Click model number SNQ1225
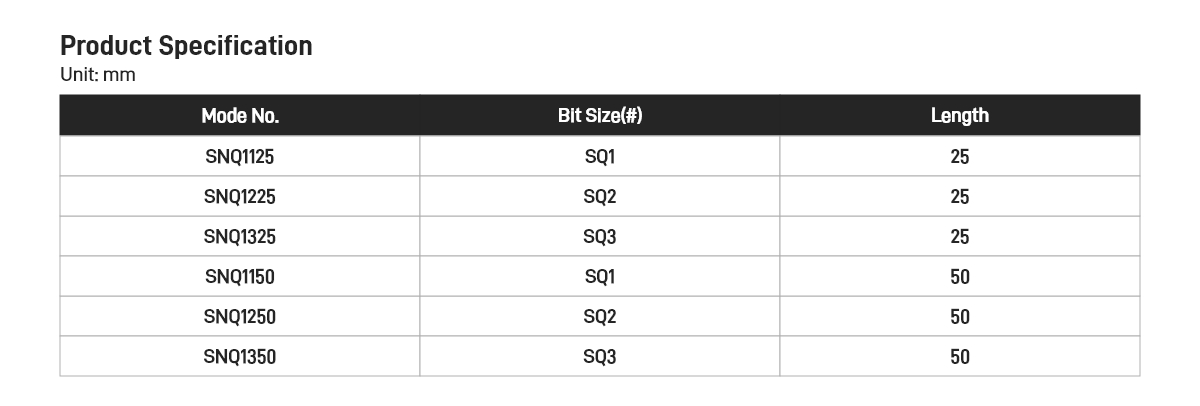 point(240,197)
